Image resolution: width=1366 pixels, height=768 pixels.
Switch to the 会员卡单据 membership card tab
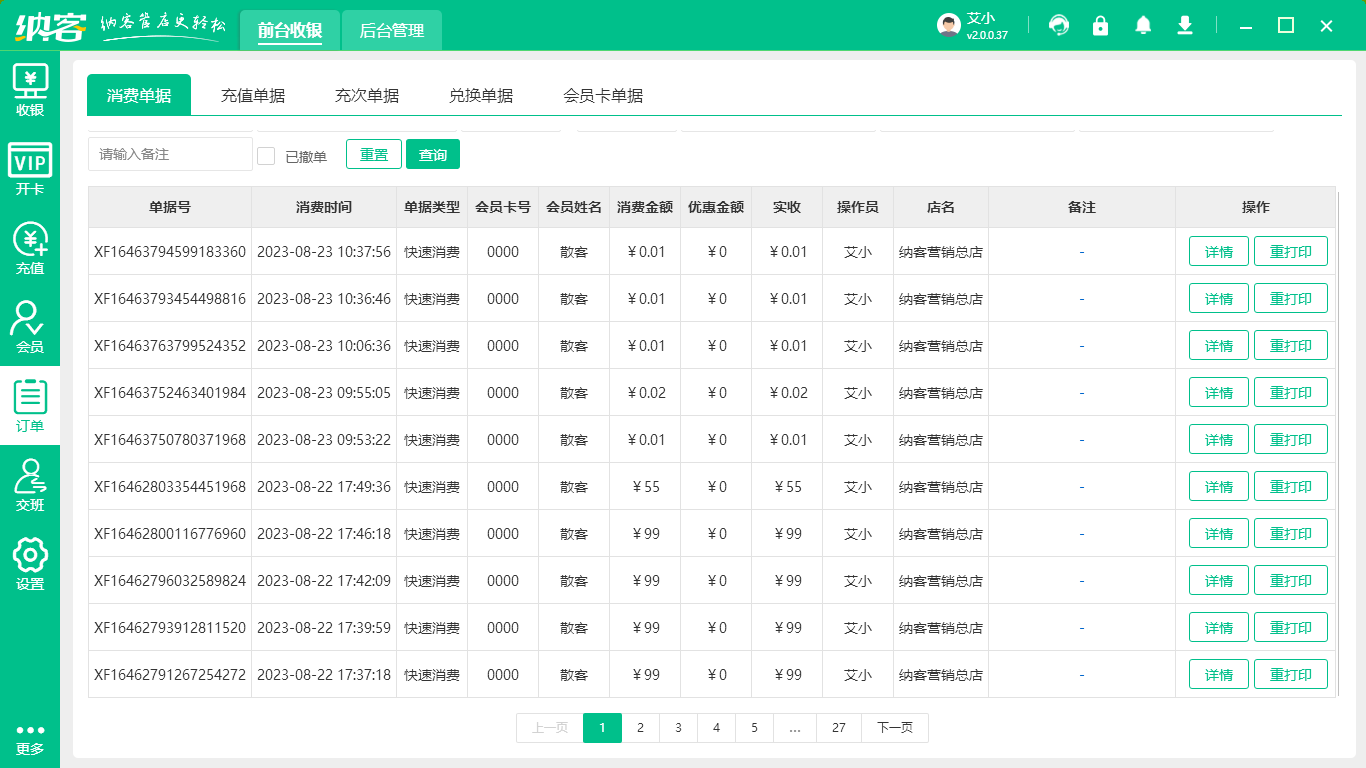(x=603, y=95)
